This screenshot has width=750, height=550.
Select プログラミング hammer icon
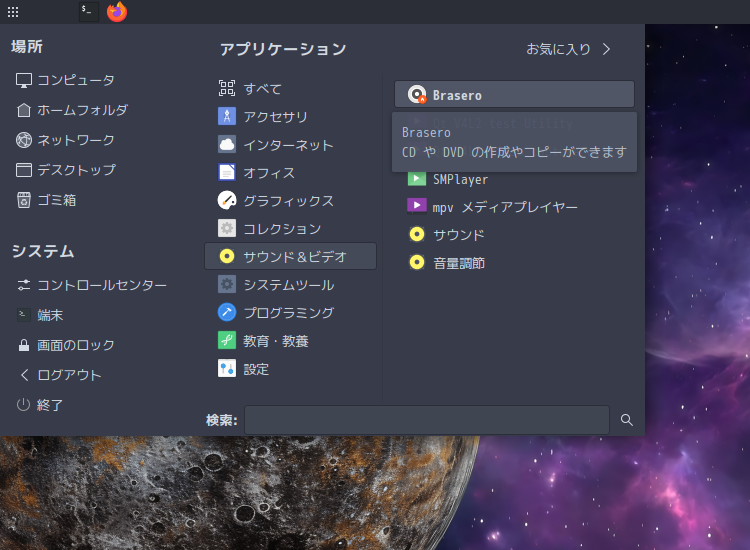point(227,312)
